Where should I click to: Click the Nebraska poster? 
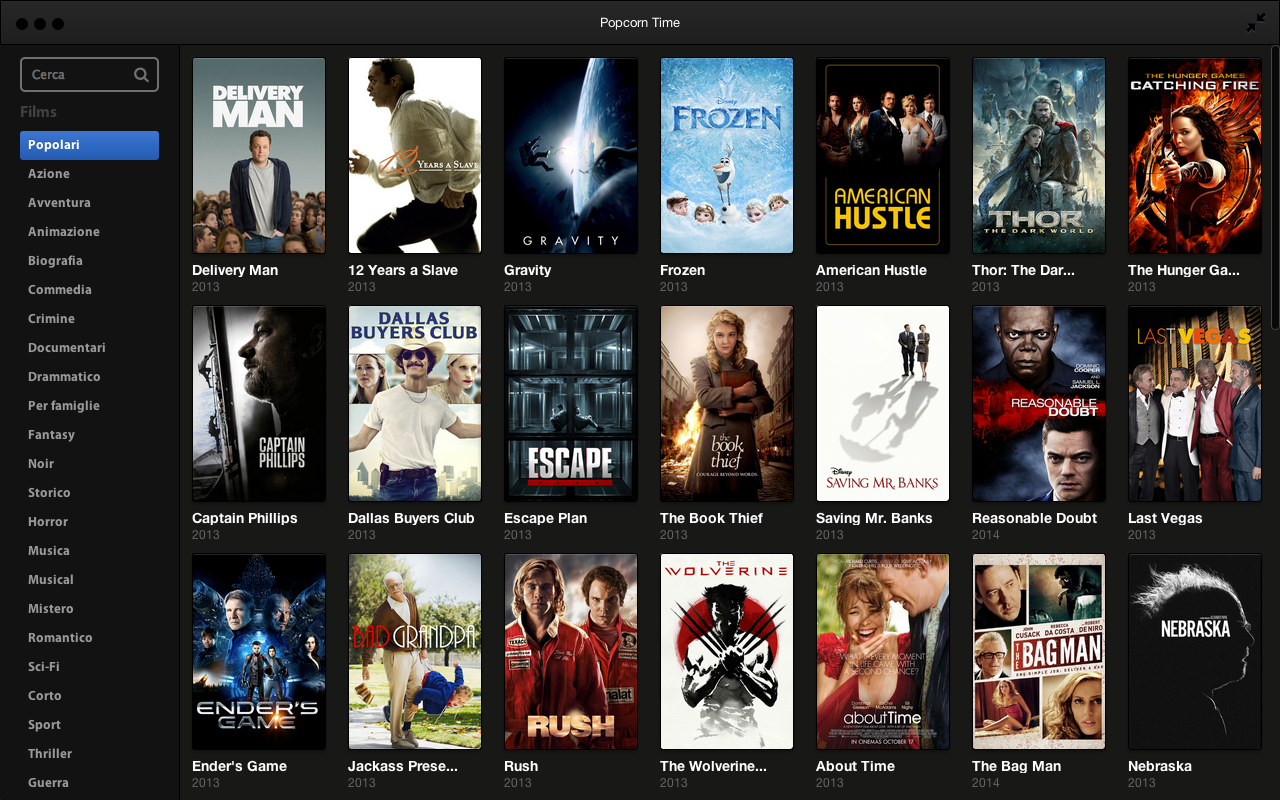tap(1195, 651)
